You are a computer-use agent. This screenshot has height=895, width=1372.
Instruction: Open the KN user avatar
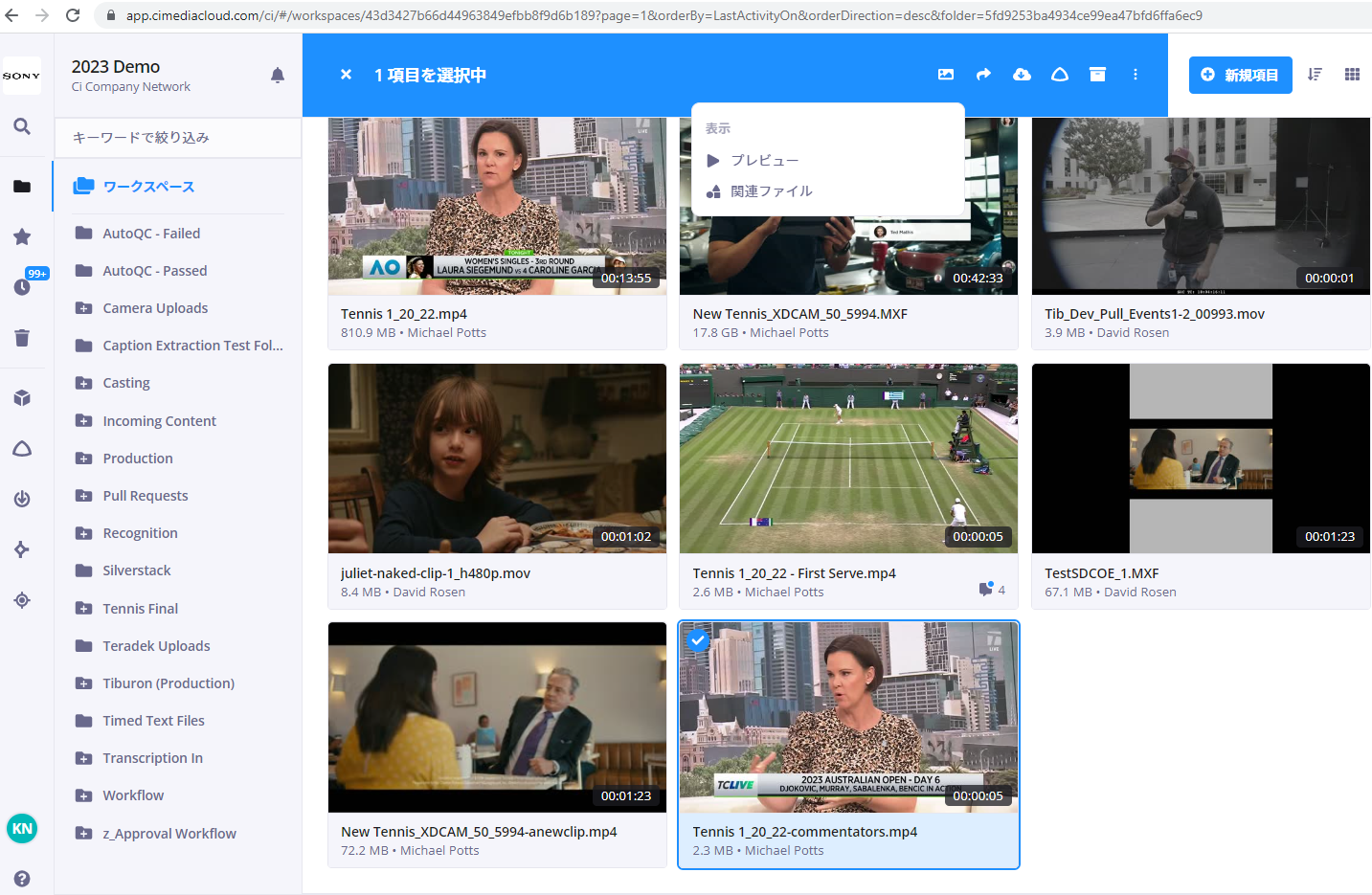point(22,829)
